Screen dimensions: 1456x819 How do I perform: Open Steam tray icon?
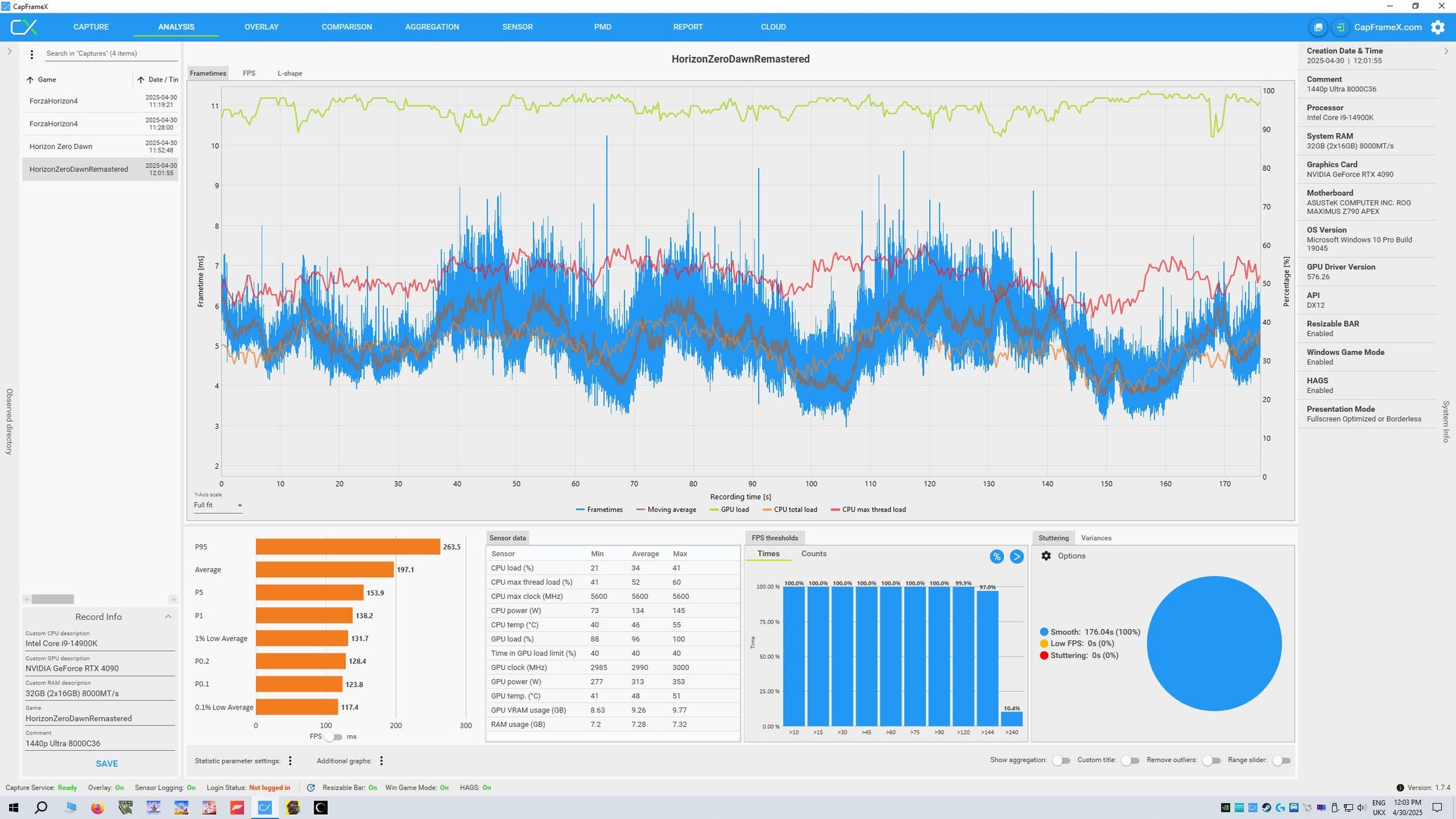[x=1266, y=808]
